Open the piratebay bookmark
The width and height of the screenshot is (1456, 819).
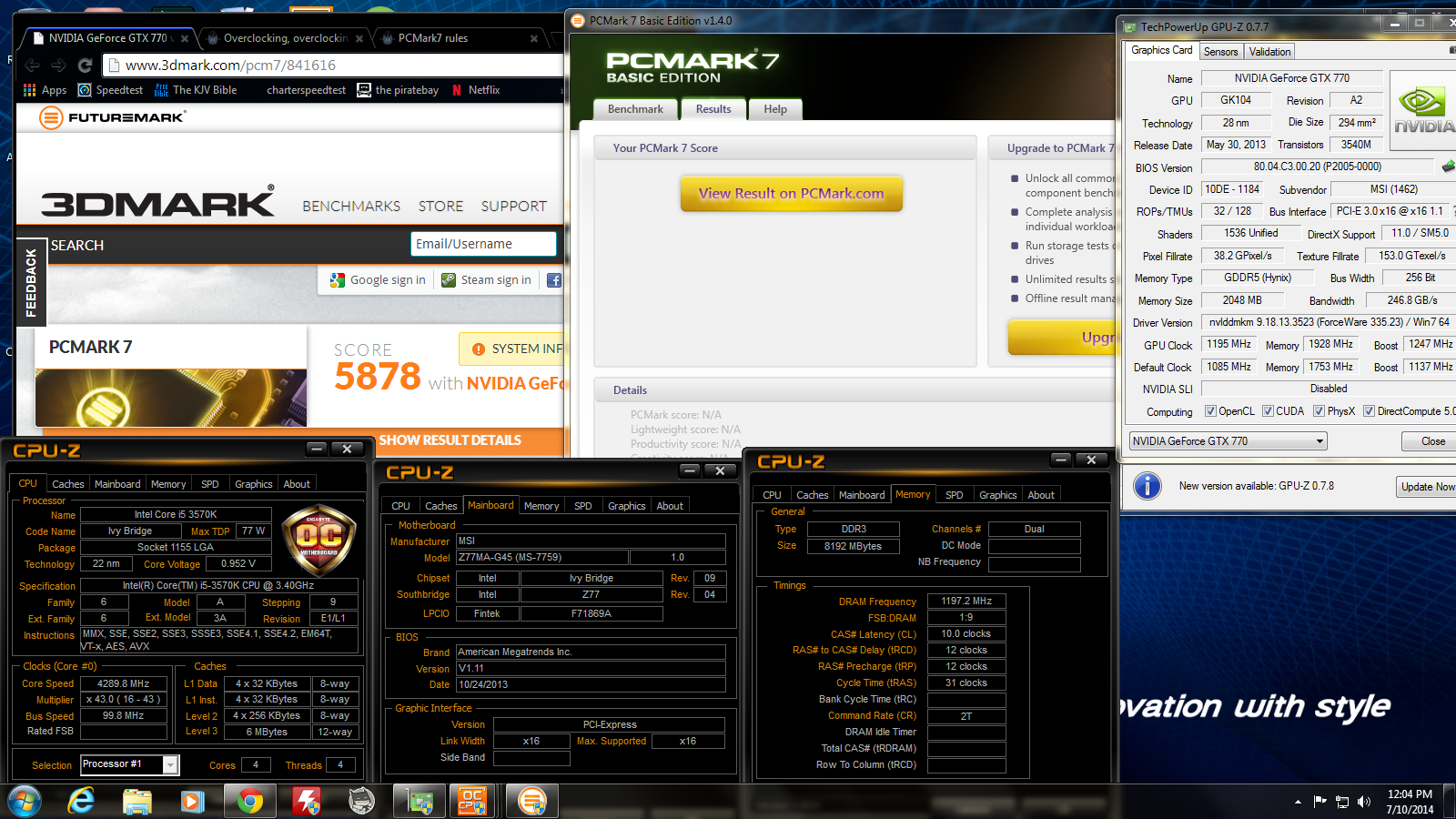click(x=398, y=90)
